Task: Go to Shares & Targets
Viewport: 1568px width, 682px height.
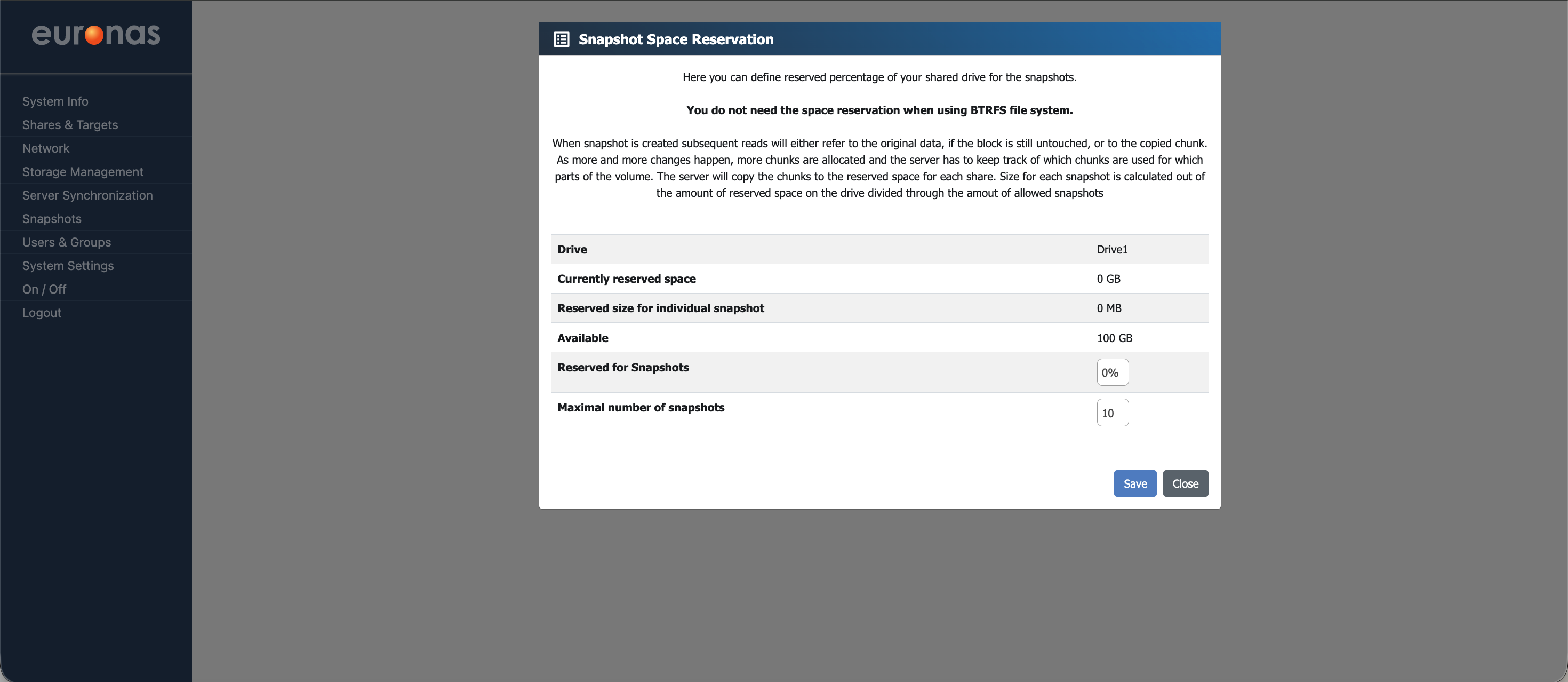Action: tap(70, 125)
